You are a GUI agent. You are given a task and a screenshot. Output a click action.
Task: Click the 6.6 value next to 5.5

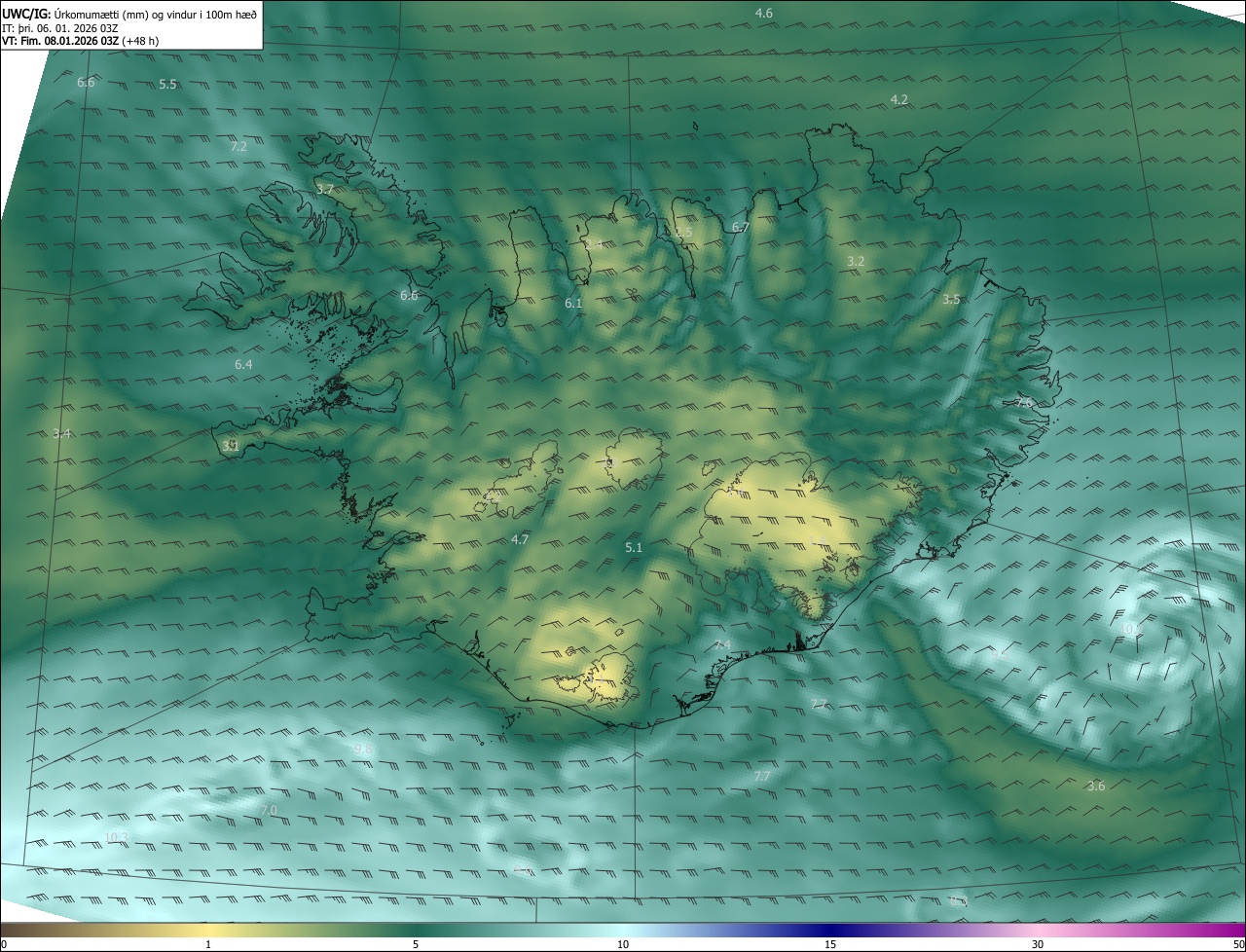point(86,83)
